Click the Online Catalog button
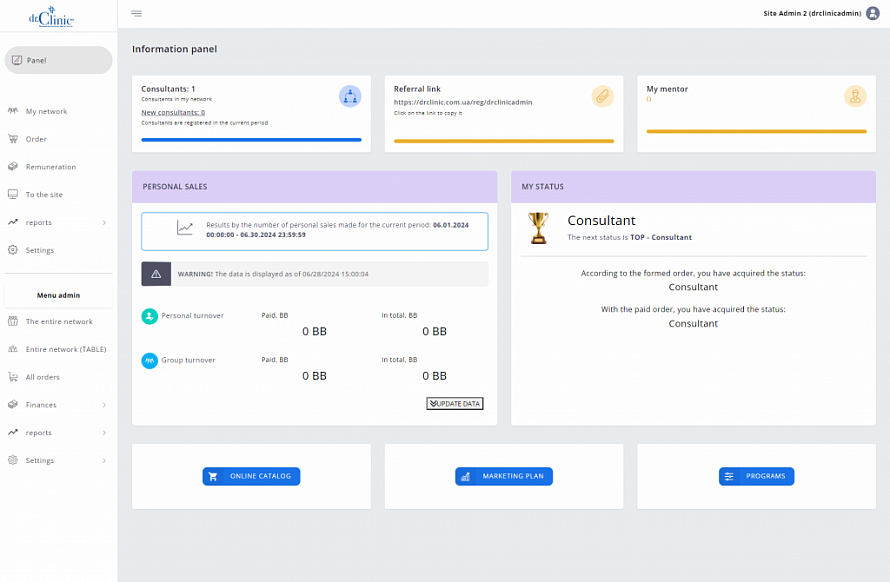This screenshot has height=582, width=890. [251, 476]
